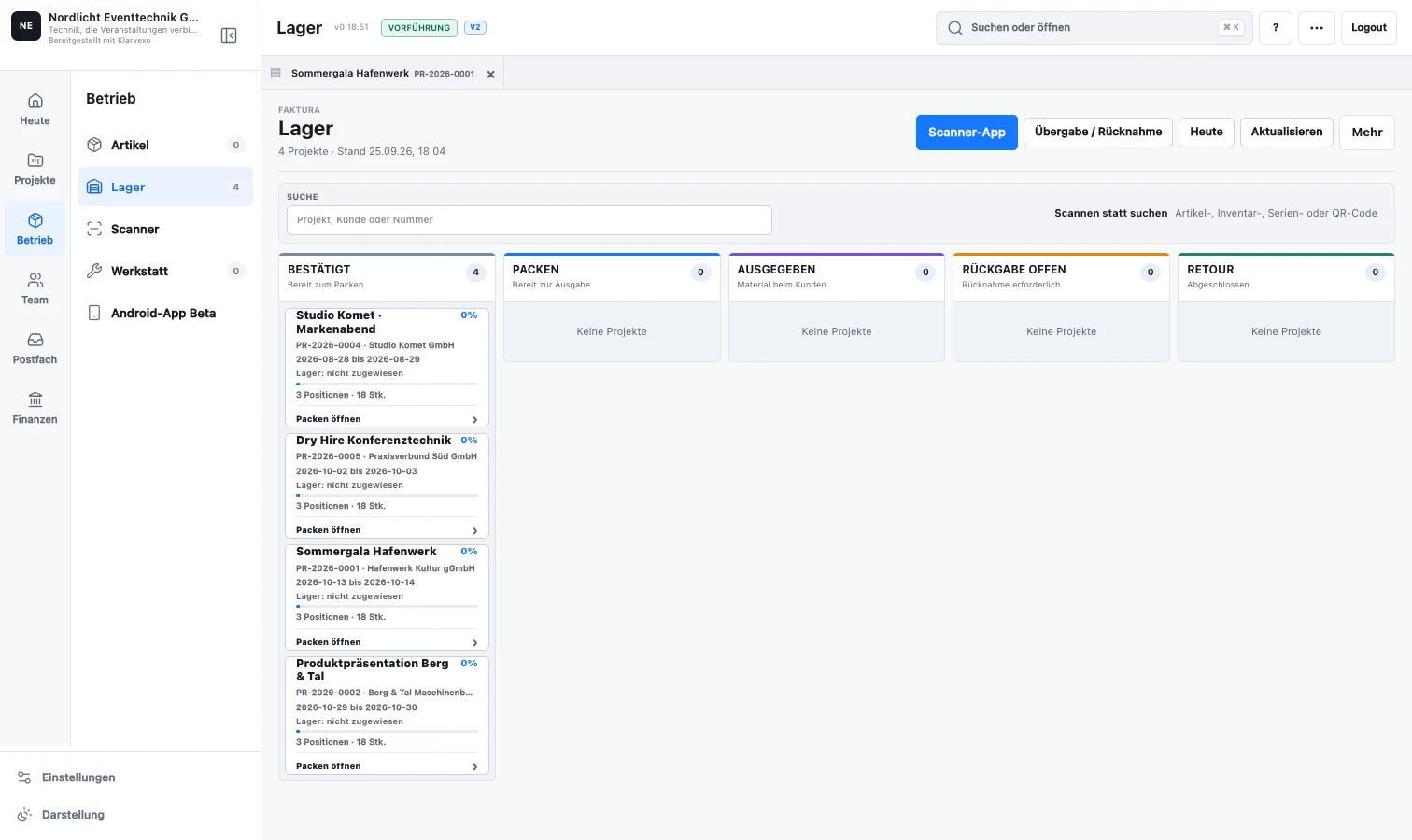Click 4 Projekte · Stand 25.09.26, 18:04

pyautogui.click(x=361, y=151)
